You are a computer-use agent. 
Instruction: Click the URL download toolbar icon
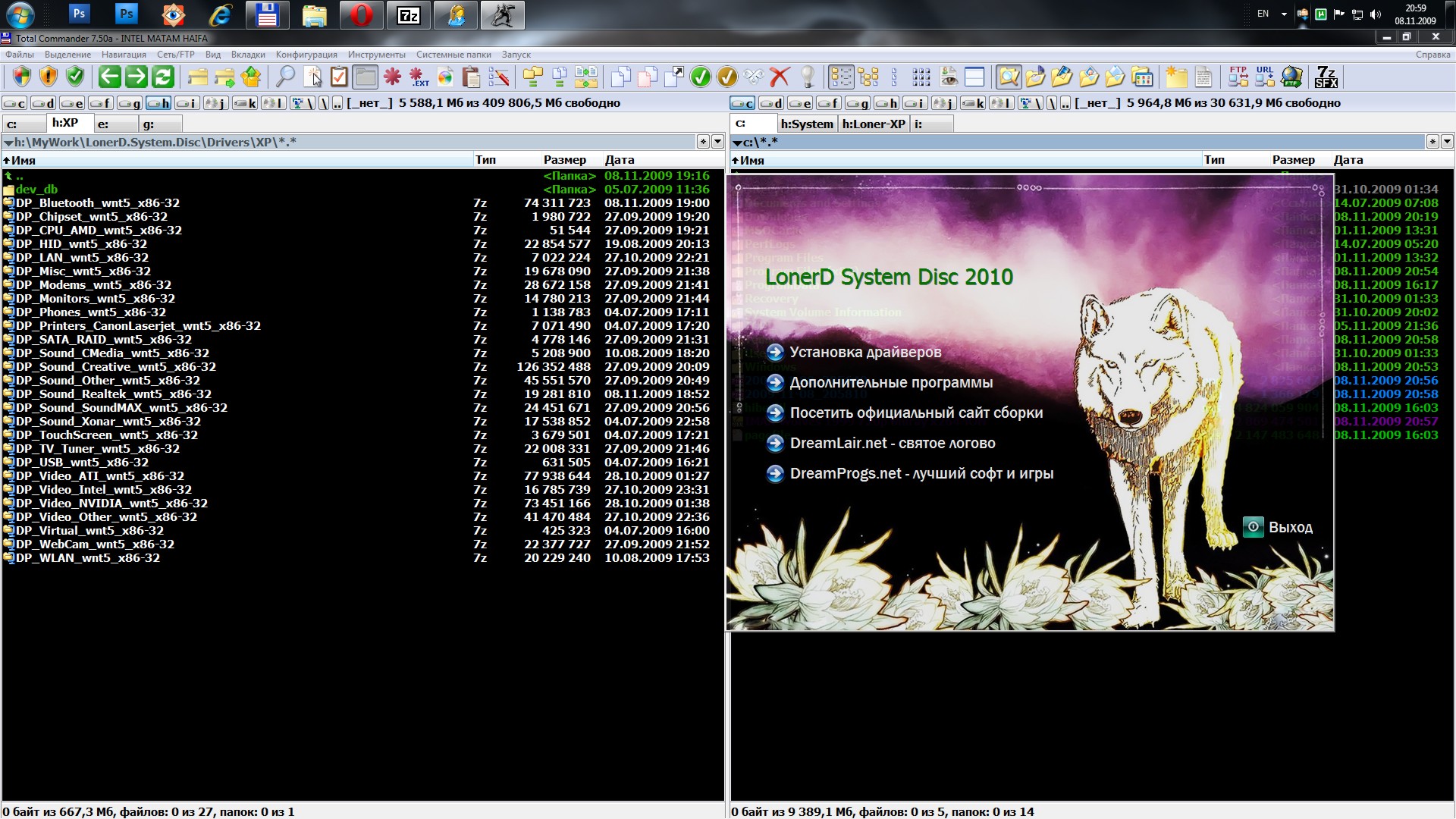point(1264,77)
